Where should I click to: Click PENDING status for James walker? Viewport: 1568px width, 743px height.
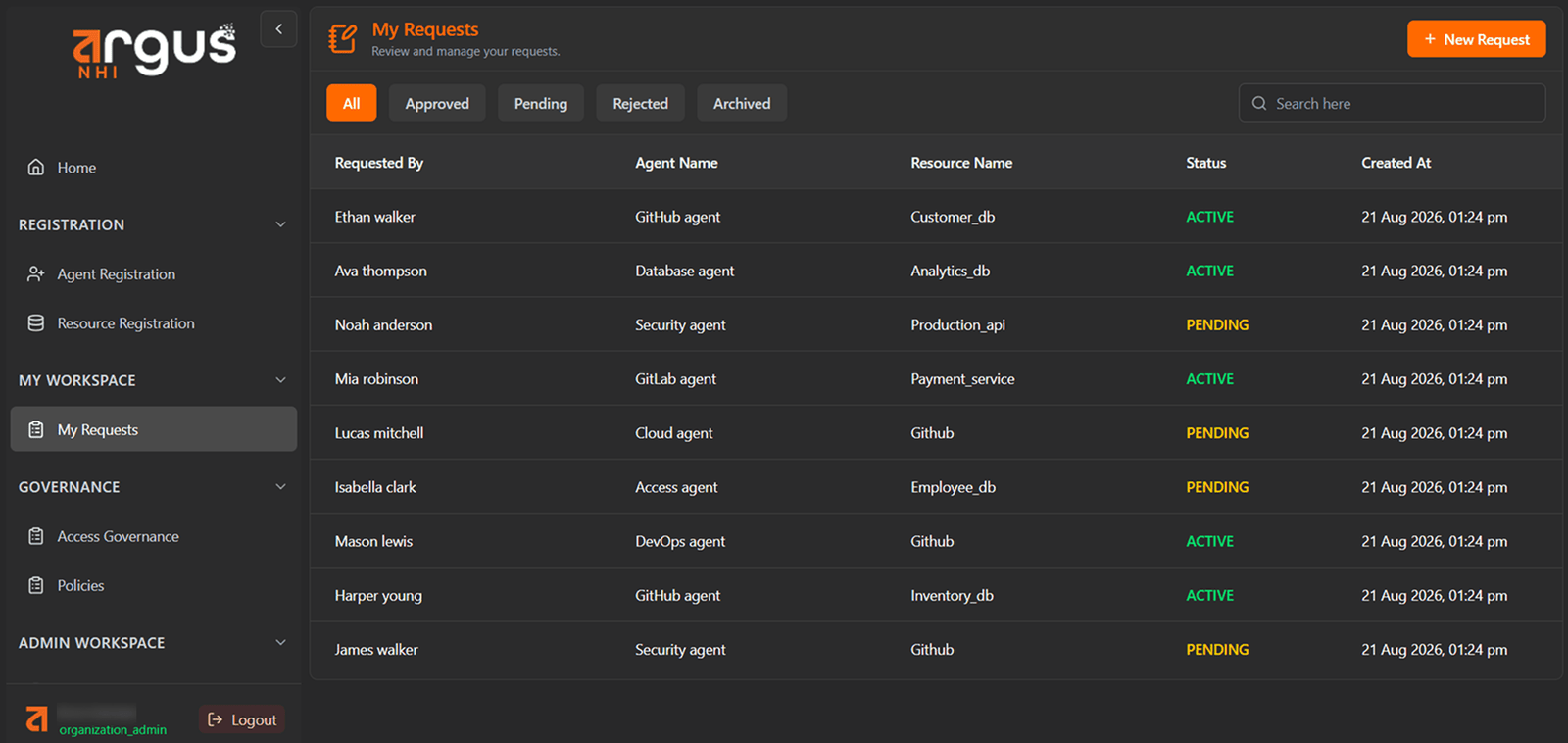[1217, 649]
